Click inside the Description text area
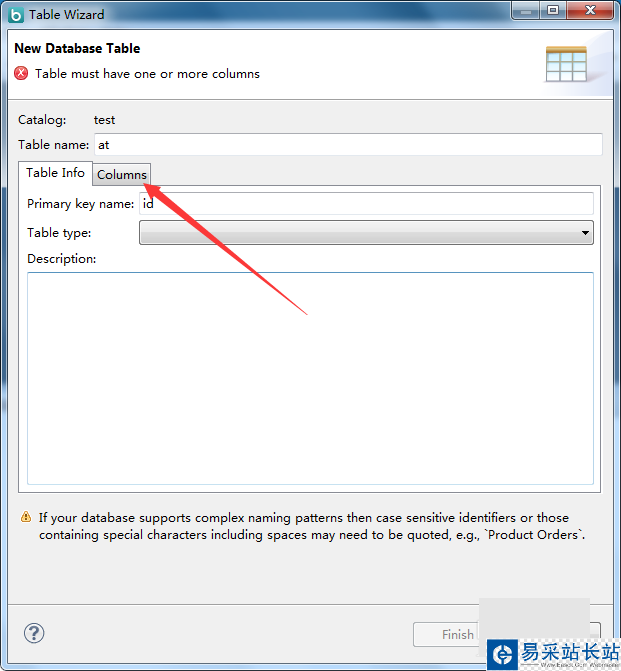 tap(310, 378)
